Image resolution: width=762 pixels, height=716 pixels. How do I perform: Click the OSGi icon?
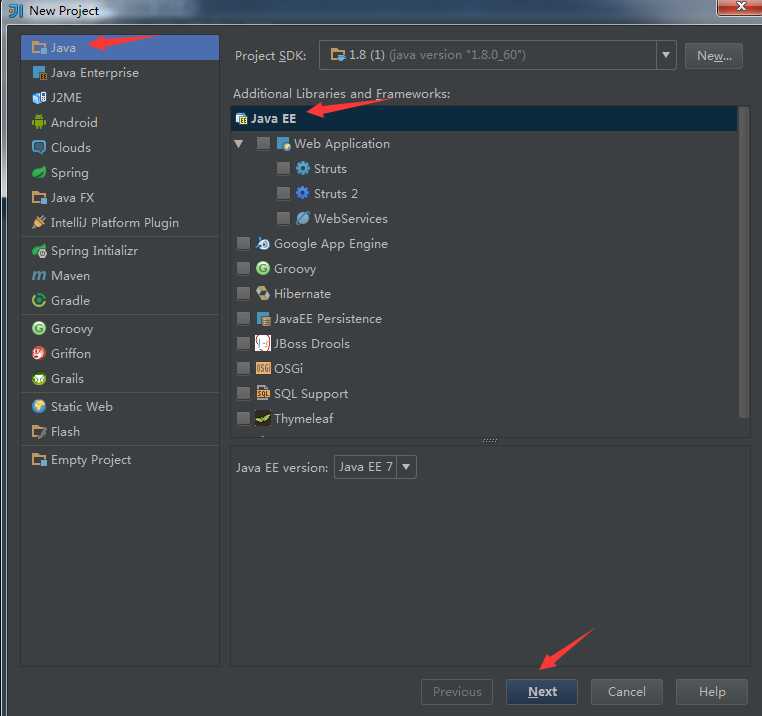point(263,368)
